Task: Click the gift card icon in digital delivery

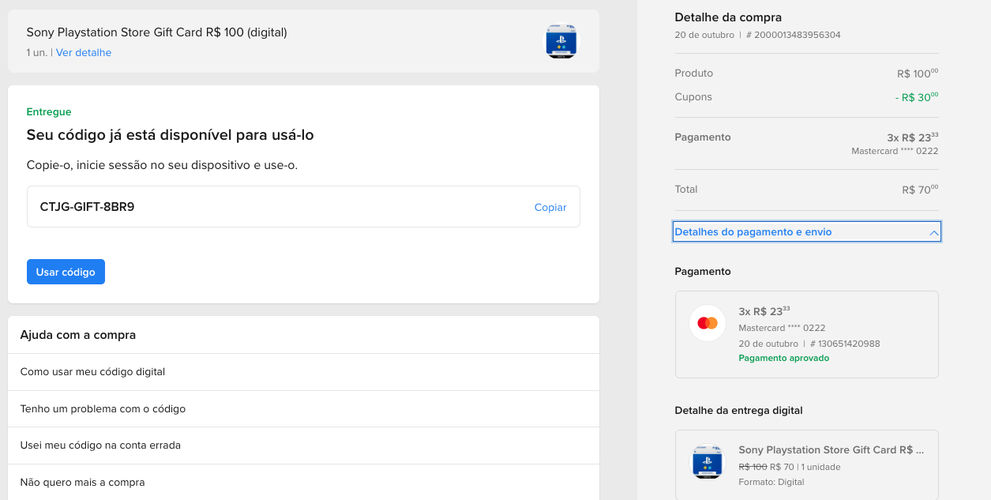Action: pyautogui.click(x=707, y=461)
